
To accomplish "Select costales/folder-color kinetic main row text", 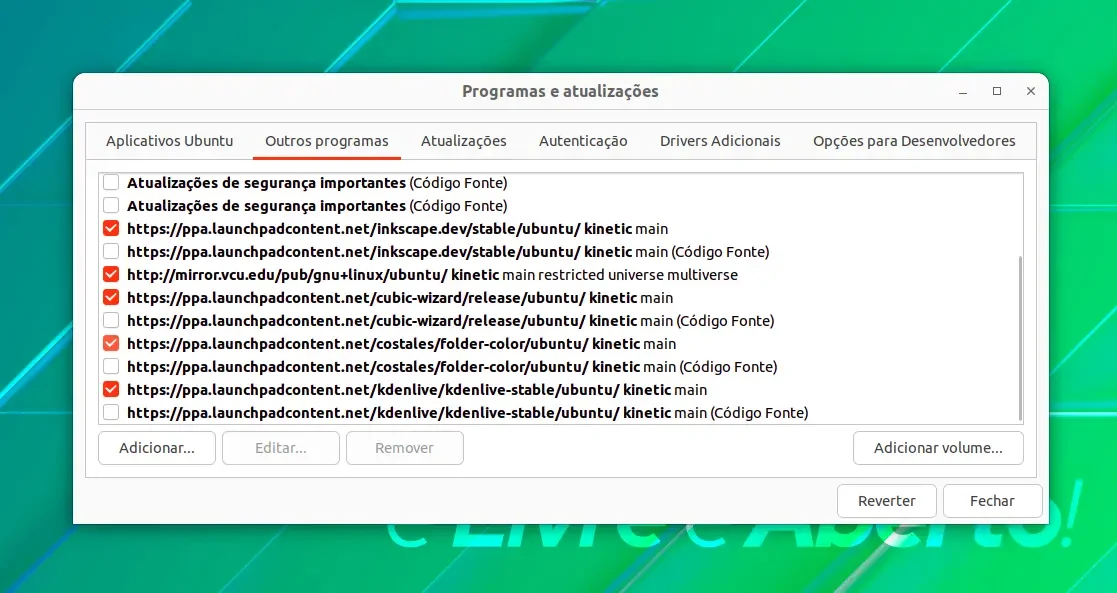I will (x=402, y=344).
